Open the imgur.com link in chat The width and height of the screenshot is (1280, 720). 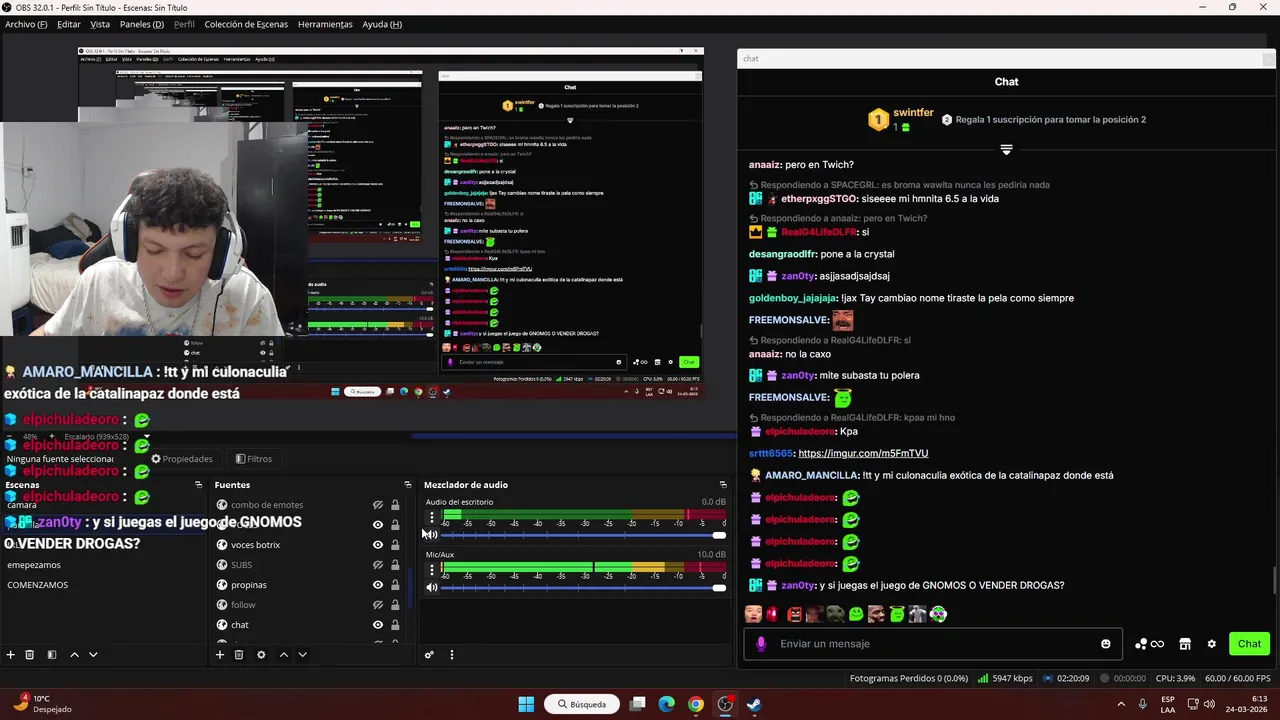(863, 453)
